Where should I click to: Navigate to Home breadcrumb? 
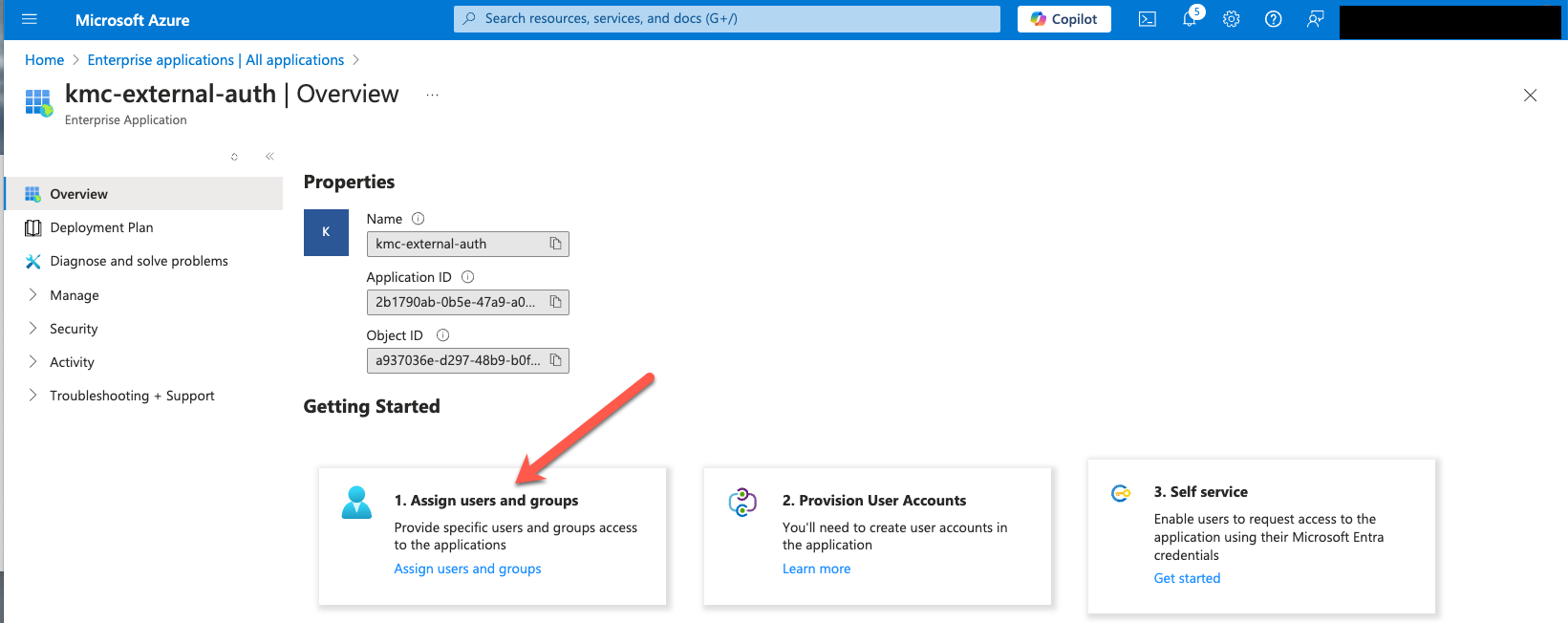click(44, 59)
